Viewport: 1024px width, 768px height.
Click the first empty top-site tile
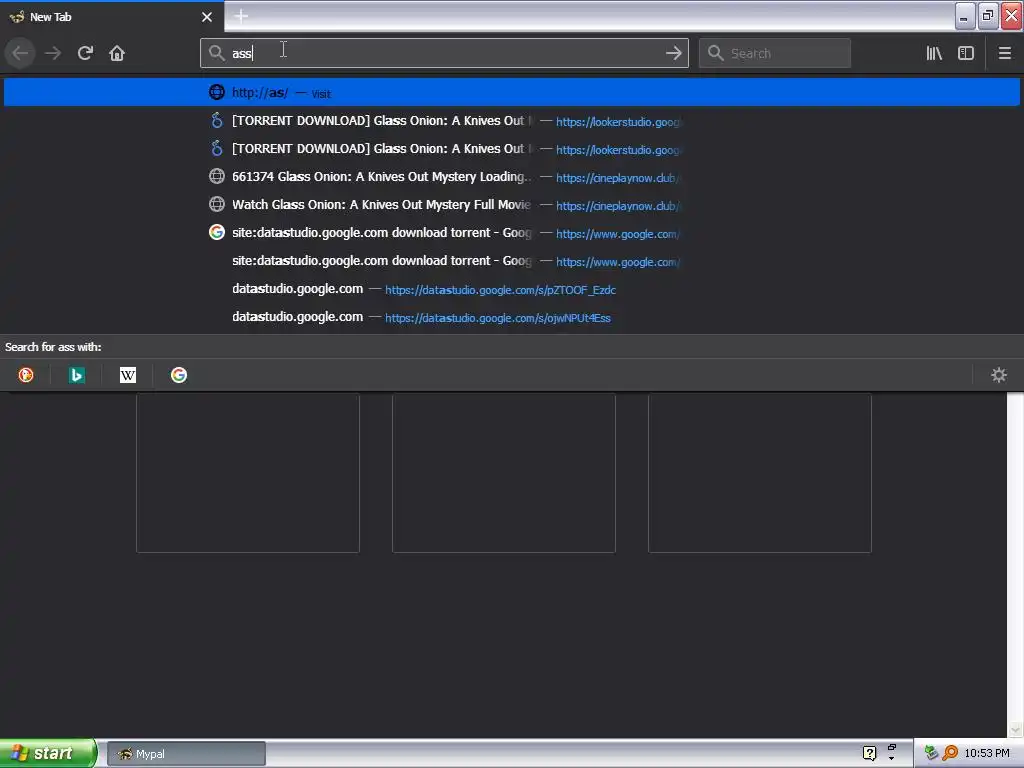point(248,473)
